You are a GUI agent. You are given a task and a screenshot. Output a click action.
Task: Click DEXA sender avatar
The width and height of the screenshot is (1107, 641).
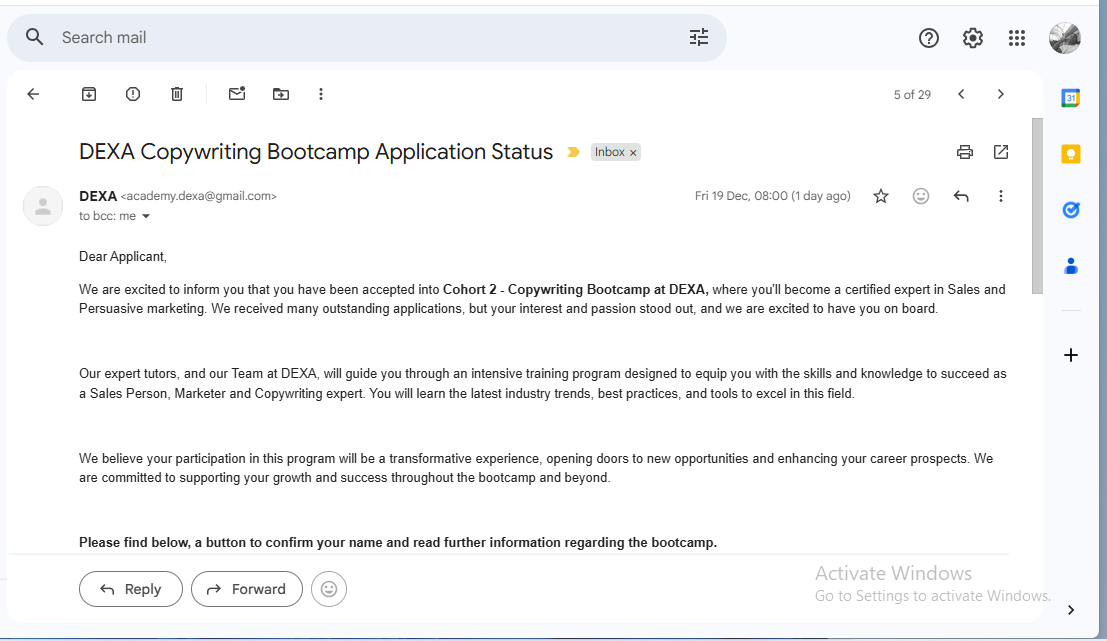coord(43,206)
